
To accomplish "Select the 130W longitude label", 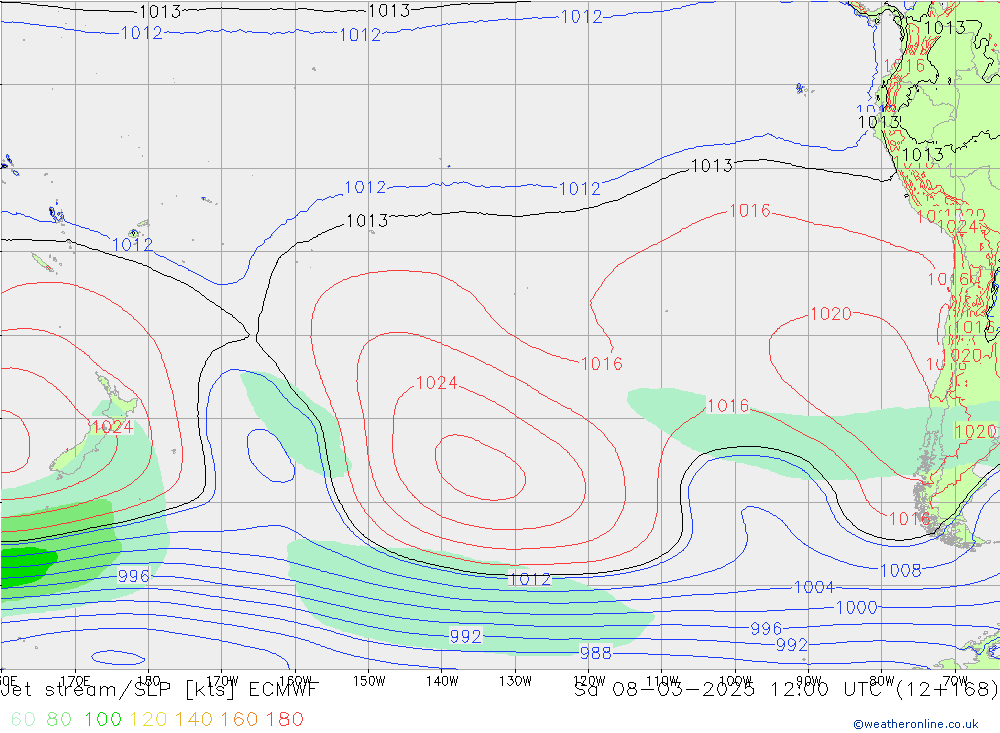I will [x=515, y=681].
